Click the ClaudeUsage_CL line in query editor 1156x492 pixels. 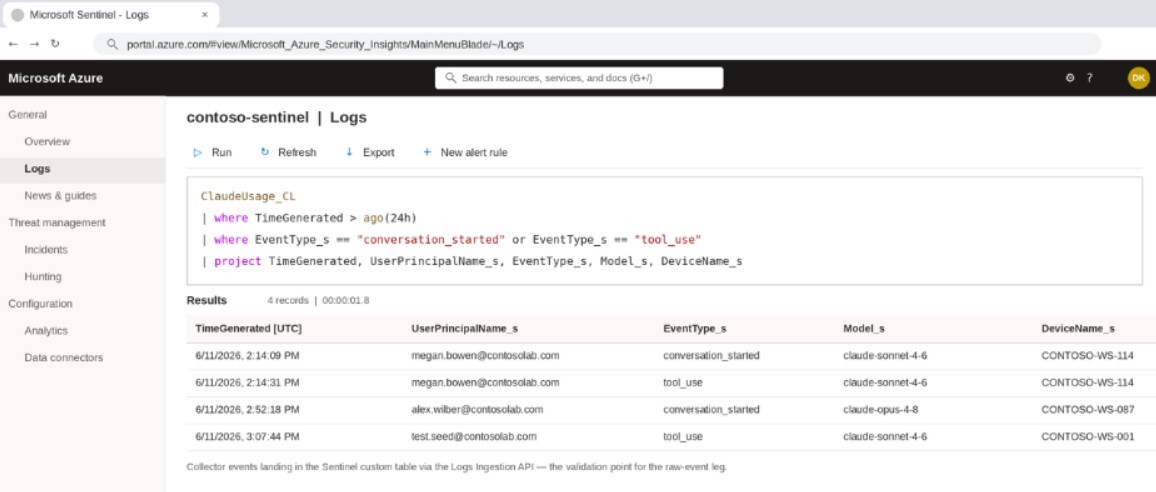coord(248,196)
